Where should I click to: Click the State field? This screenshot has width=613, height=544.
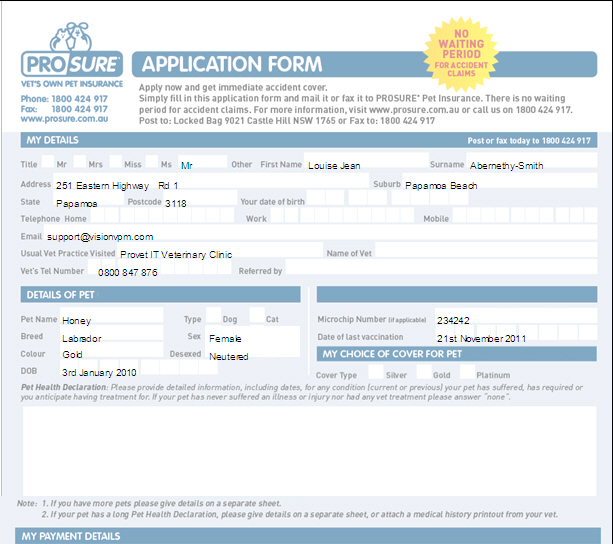tap(88, 199)
